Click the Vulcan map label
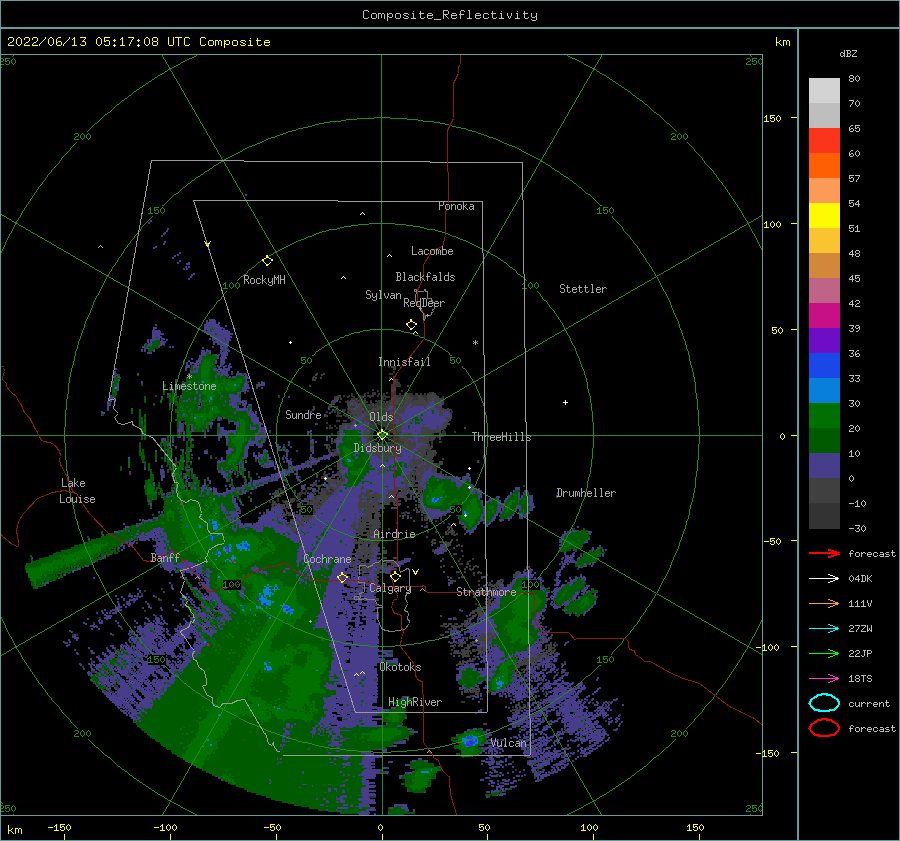Screen dimensions: 900x841 (x=509, y=743)
